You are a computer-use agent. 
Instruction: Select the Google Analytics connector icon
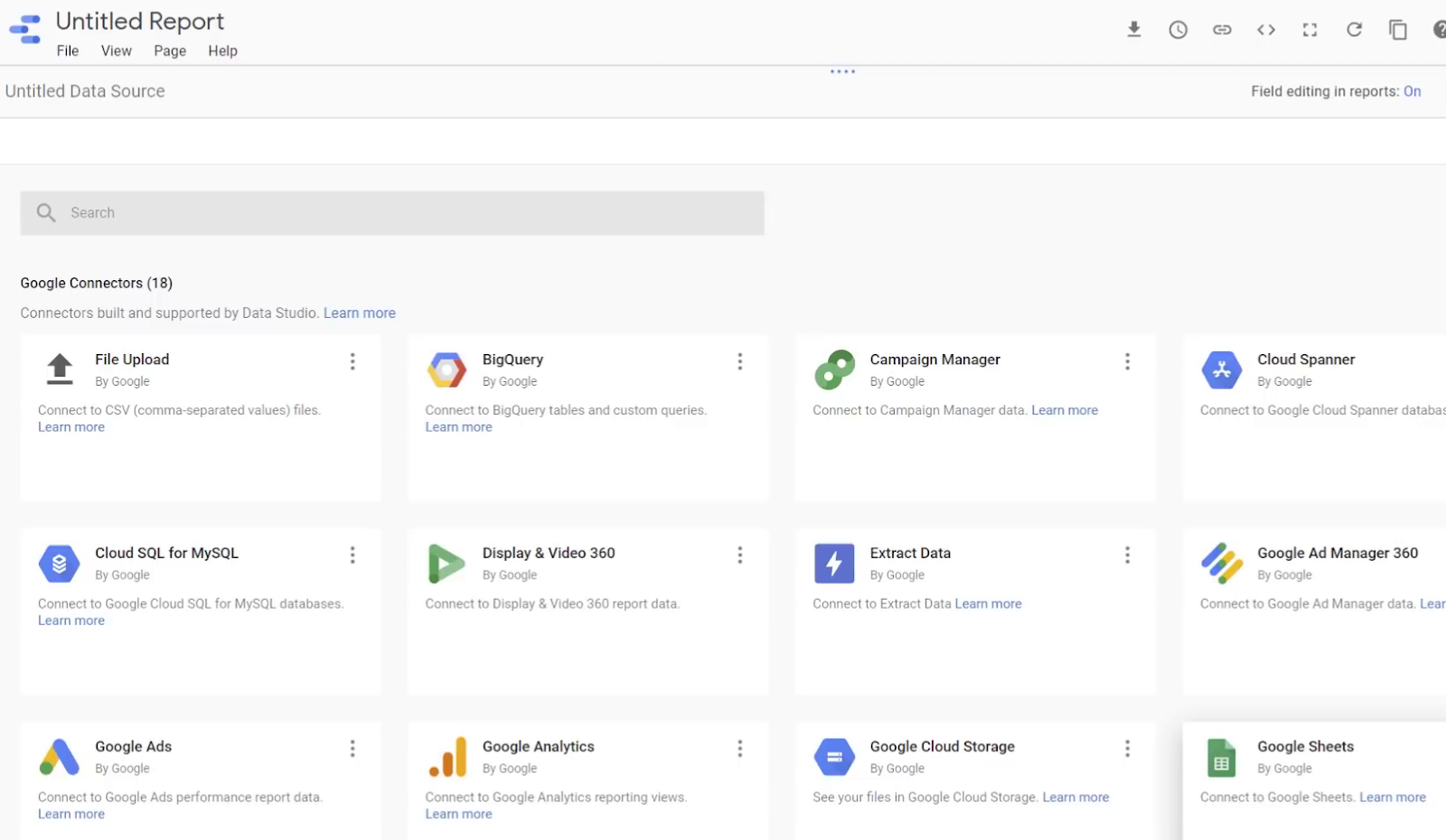click(x=446, y=757)
